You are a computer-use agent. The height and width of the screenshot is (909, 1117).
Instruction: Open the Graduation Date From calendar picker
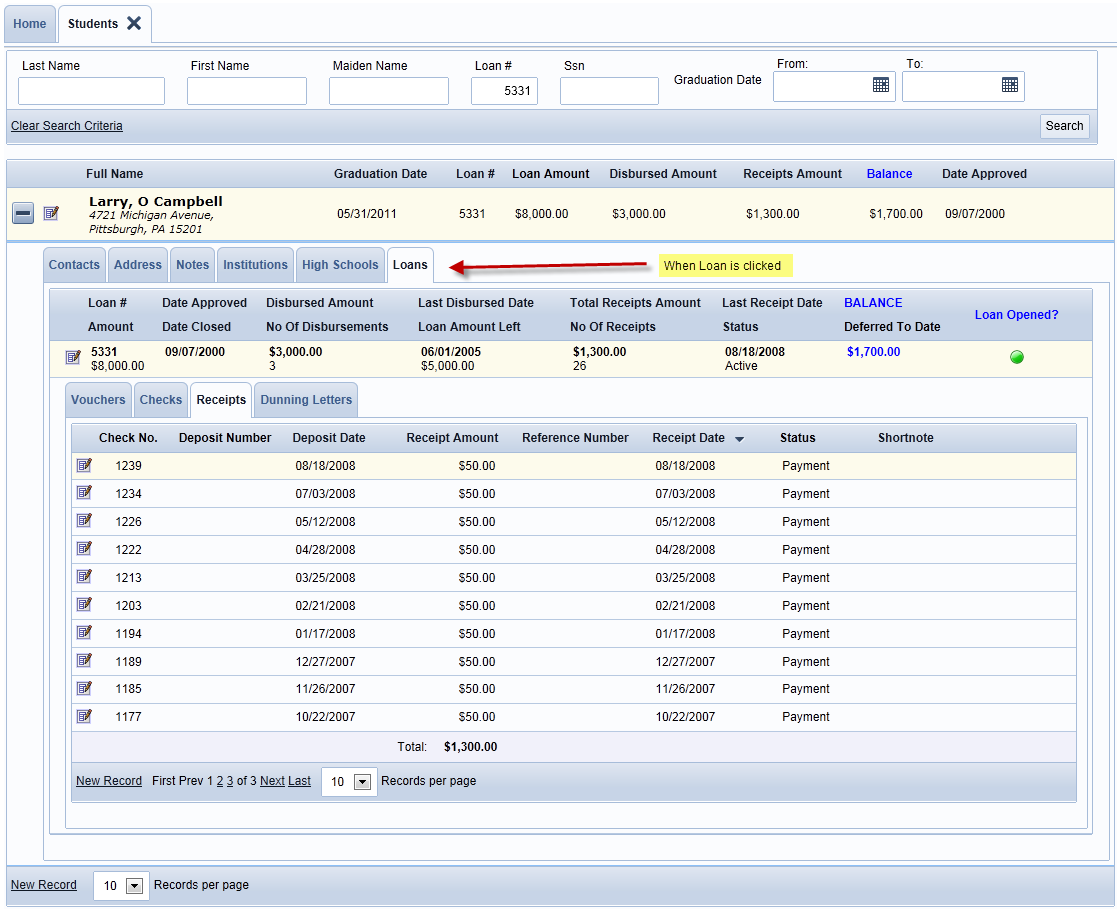coord(880,85)
